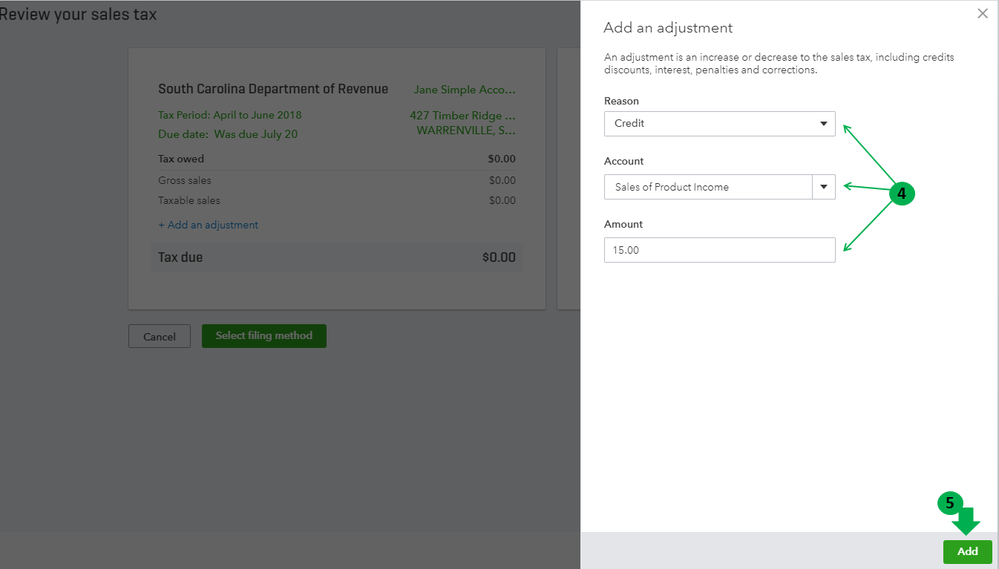Click the green circle step 5 marker
Image resolution: width=999 pixels, height=569 pixels.
click(x=949, y=503)
